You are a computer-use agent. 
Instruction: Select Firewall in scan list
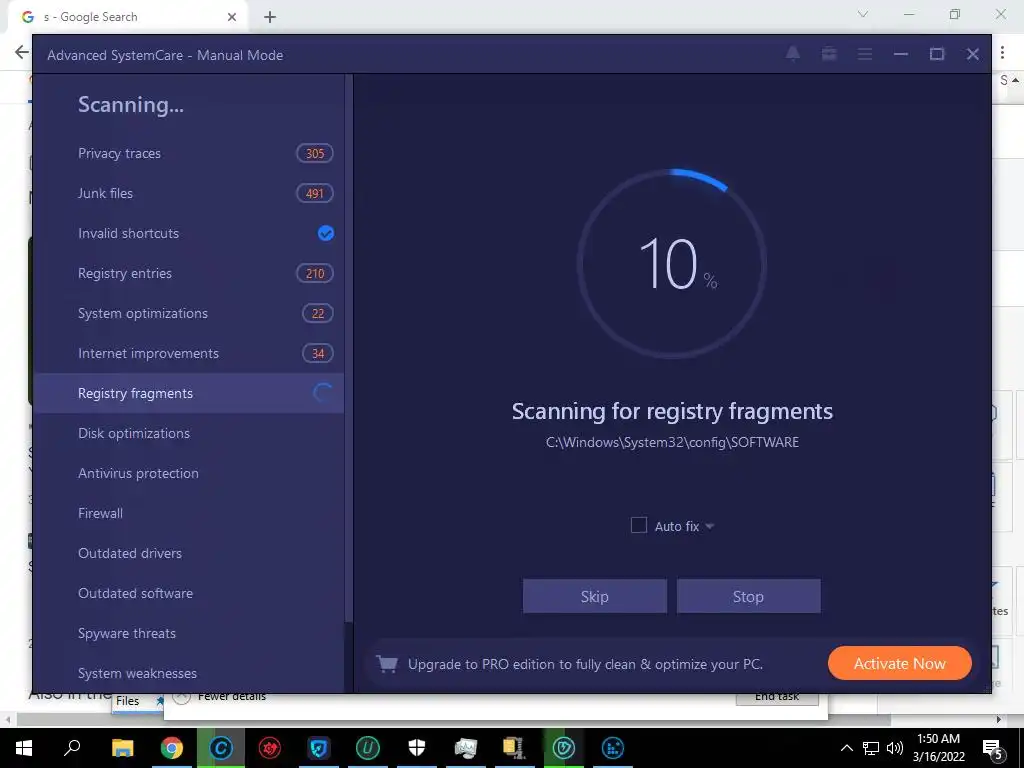[188, 513]
